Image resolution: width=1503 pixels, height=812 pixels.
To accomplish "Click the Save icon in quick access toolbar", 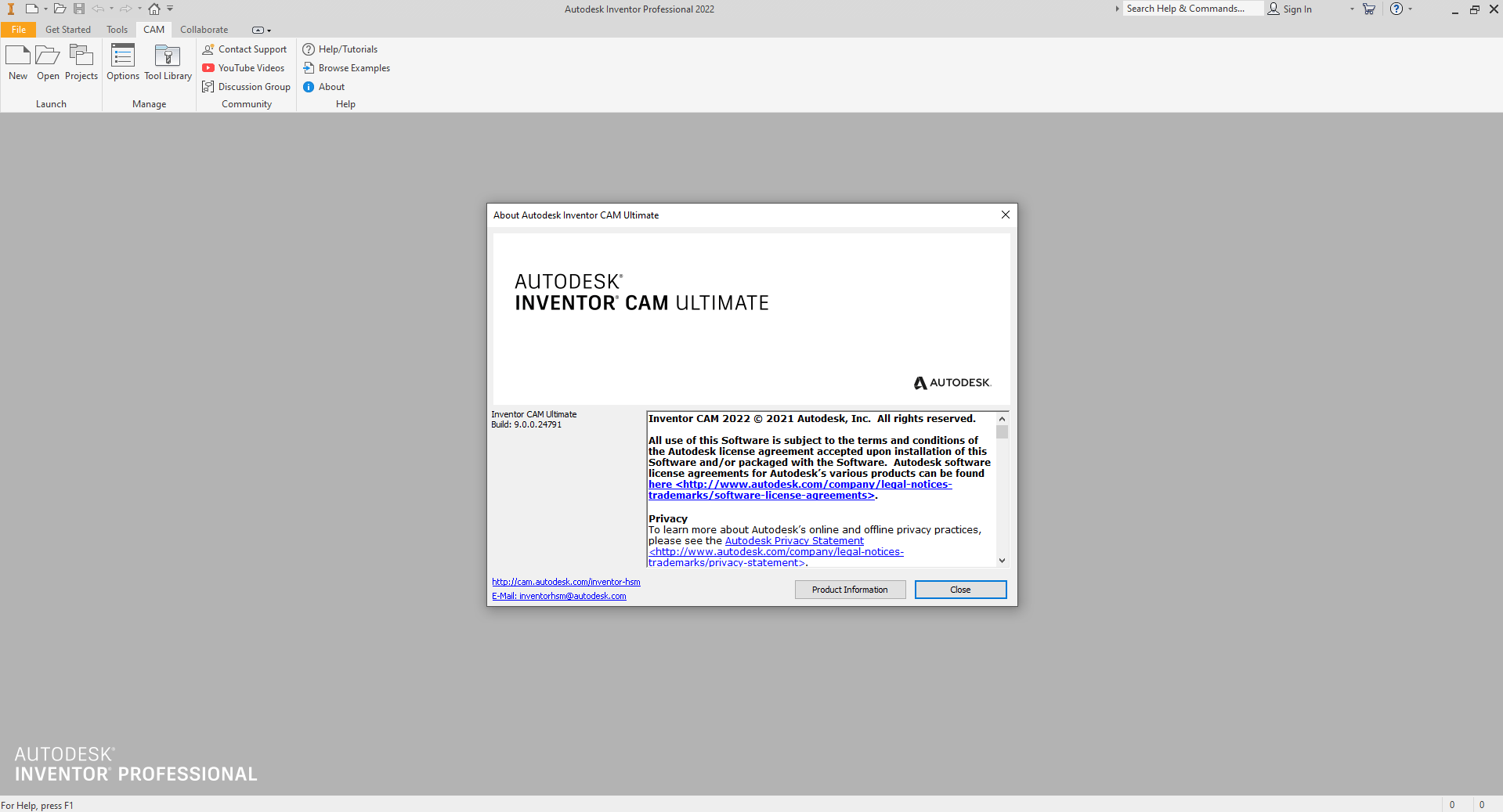I will click(79, 9).
